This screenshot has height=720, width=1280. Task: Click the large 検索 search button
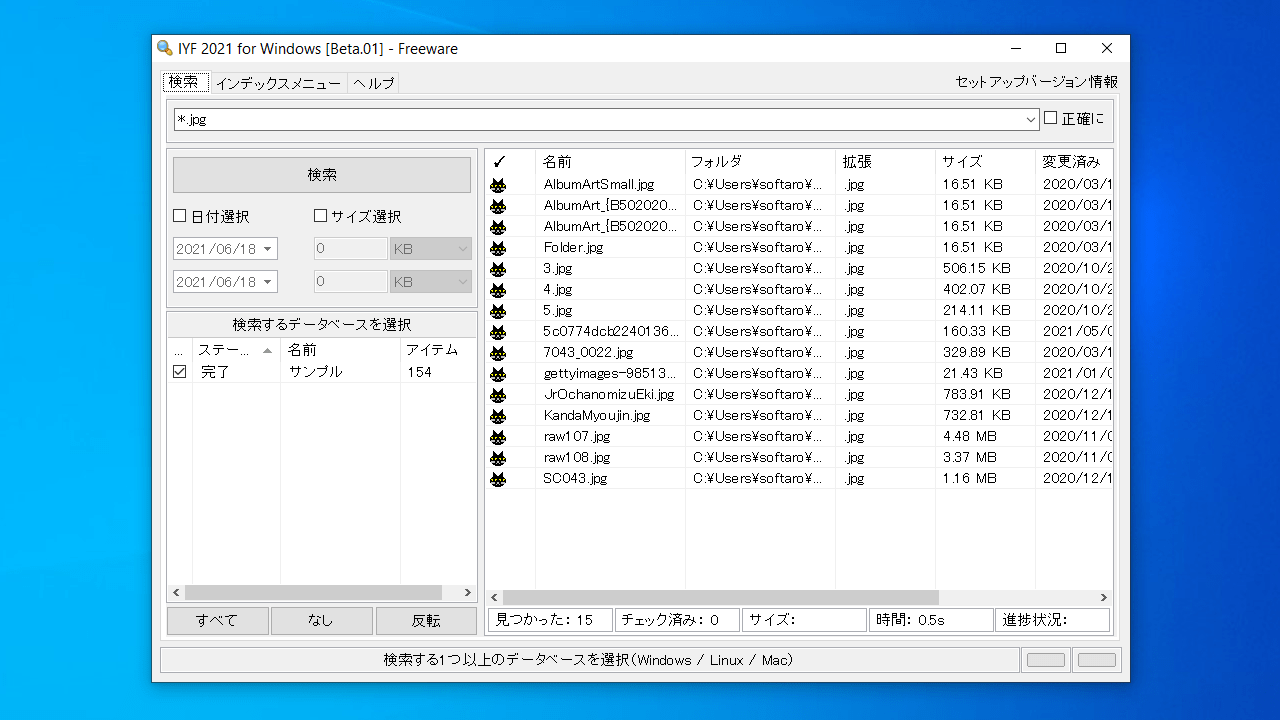pos(322,175)
